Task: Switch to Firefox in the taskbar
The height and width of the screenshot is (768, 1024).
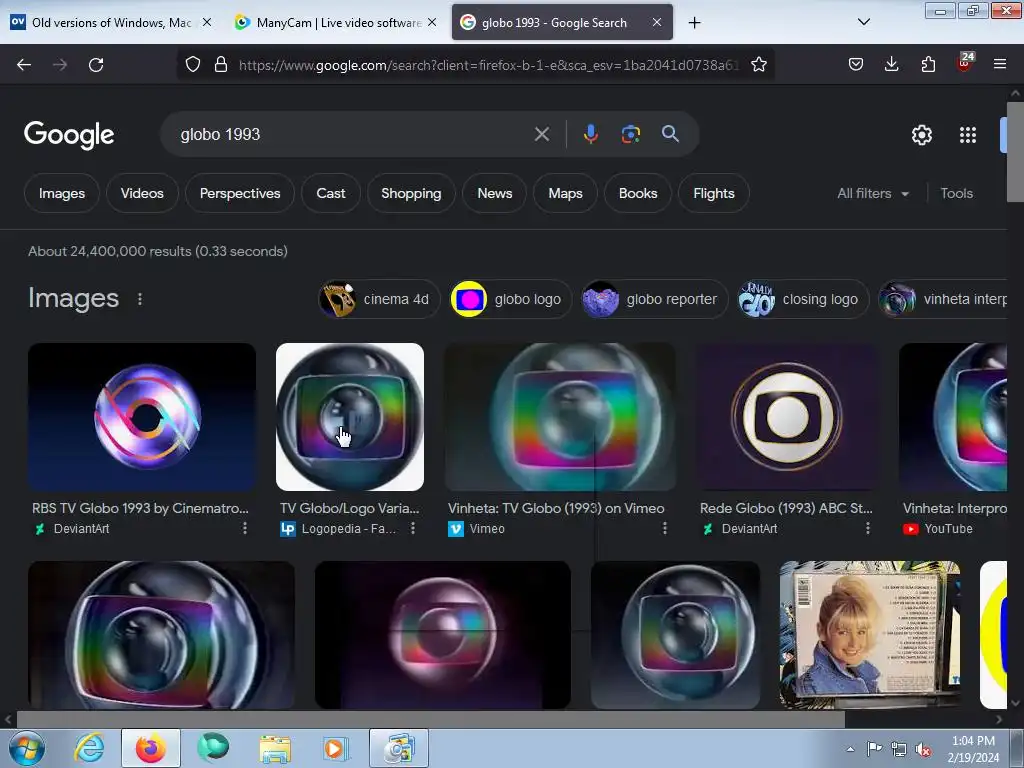Action: click(151, 748)
